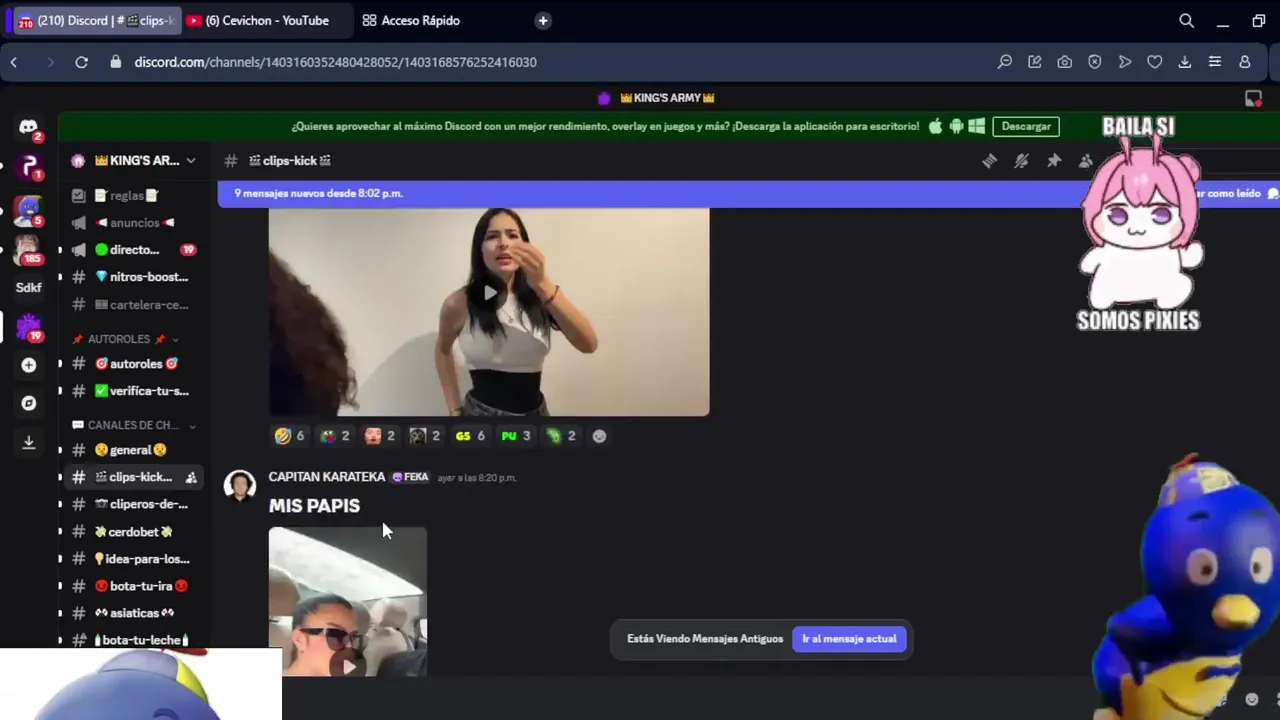The image size is (1280, 720).
Task: Open browser profile account icon
Action: click(1245, 62)
